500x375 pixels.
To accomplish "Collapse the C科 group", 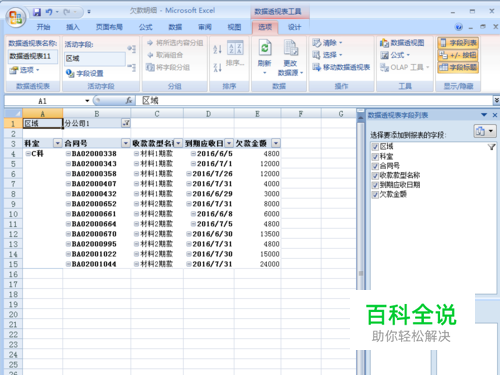I will 28,154.
